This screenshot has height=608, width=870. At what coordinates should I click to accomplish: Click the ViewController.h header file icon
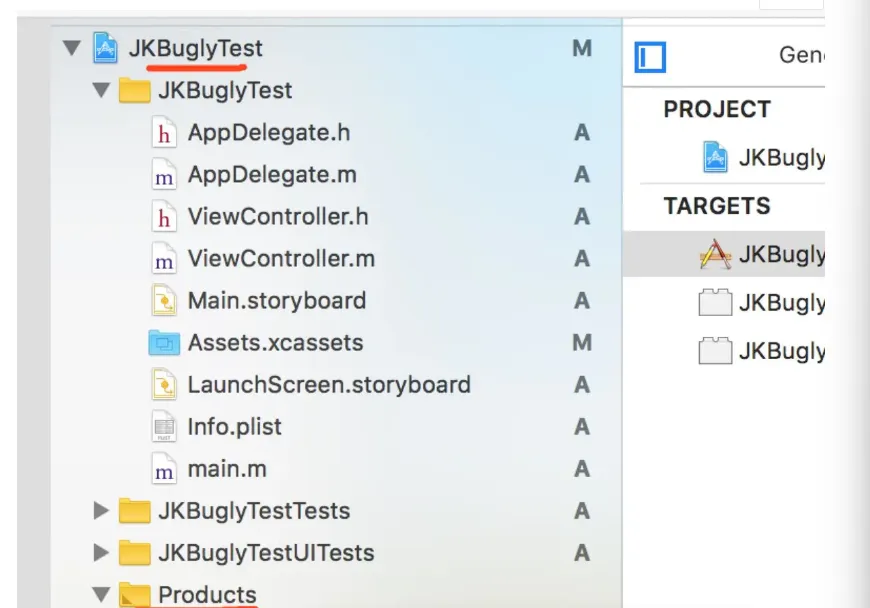164,217
